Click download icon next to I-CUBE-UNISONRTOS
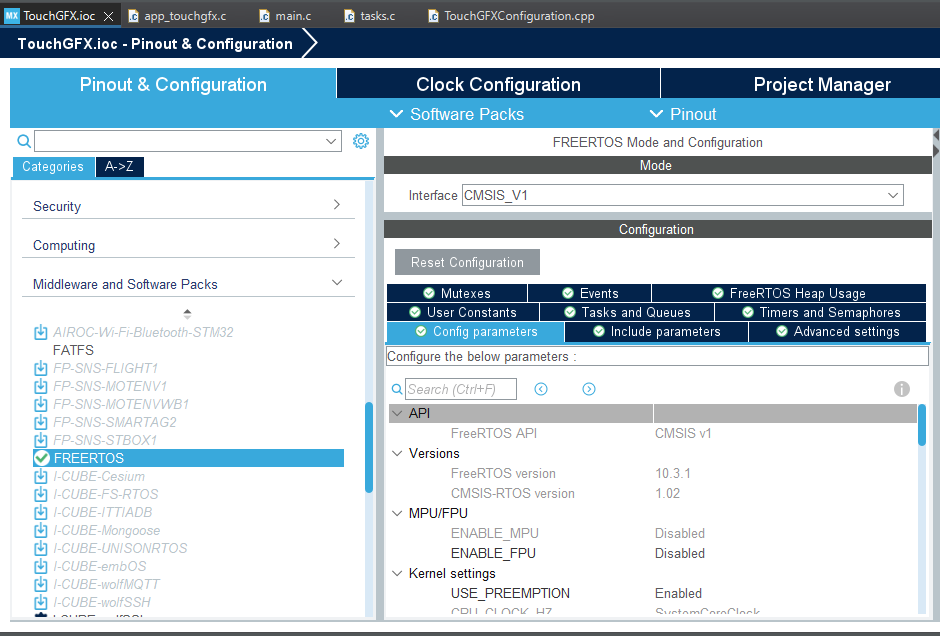This screenshot has height=636, width=940. click(x=40, y=548)
